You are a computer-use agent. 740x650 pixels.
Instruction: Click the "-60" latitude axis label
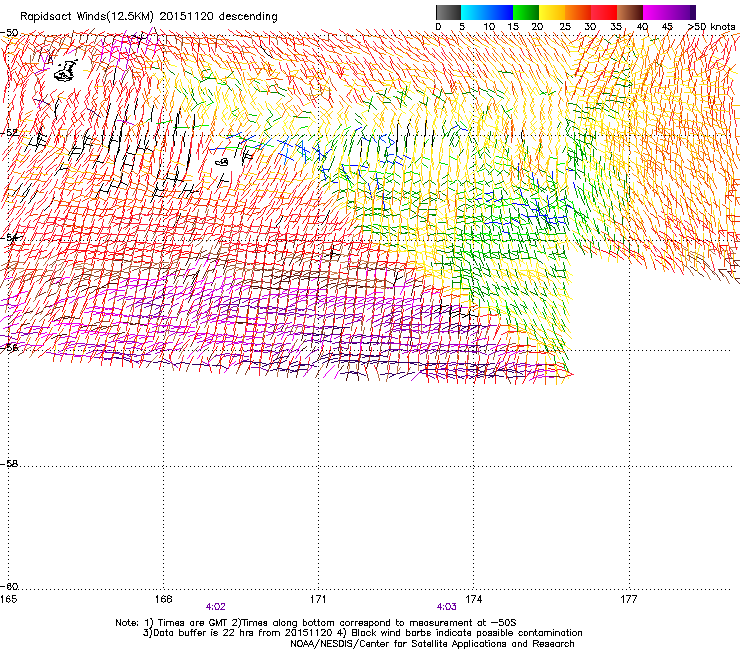(9, 587)
